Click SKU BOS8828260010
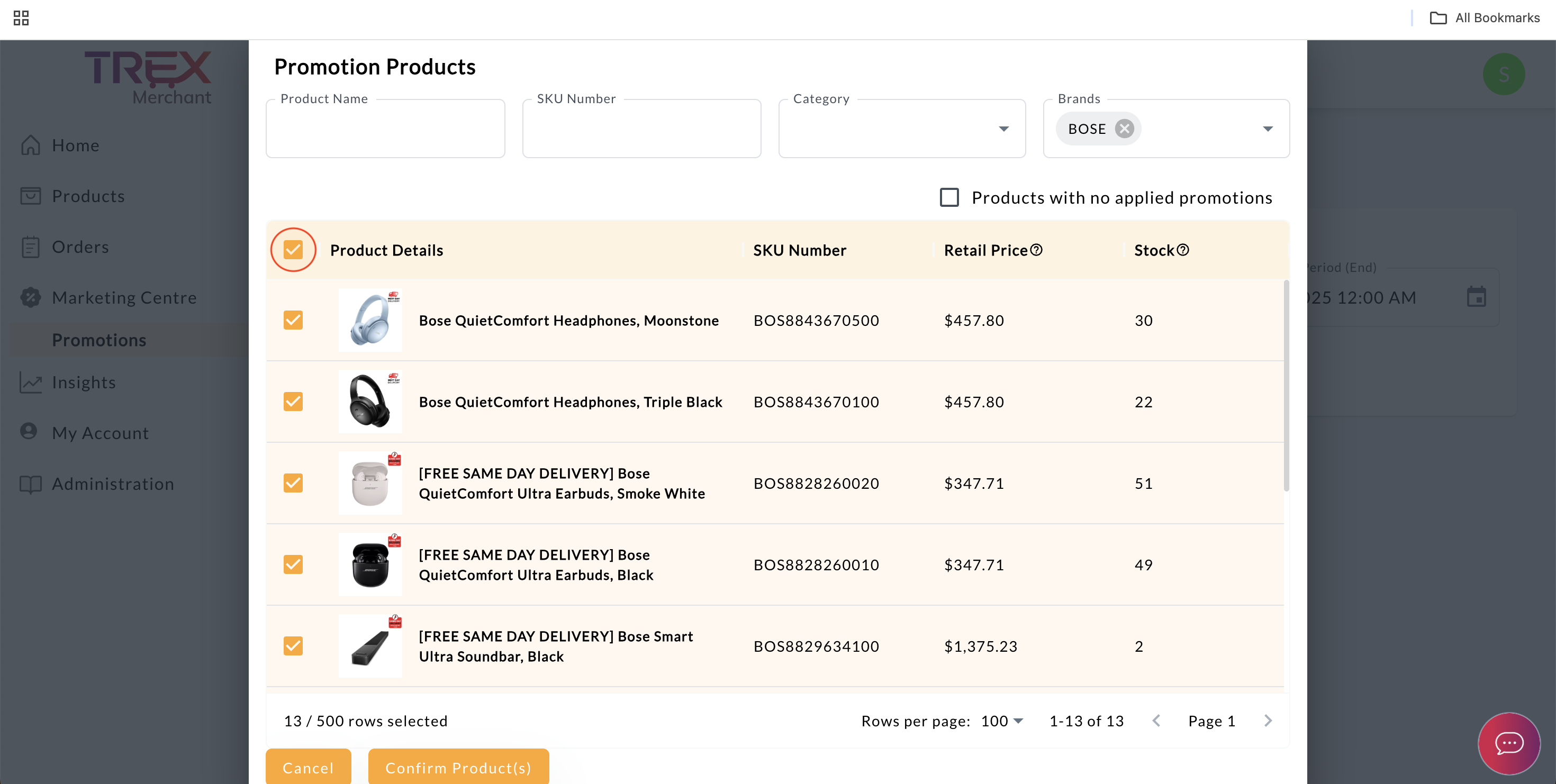This screenshot has width=1556, height=784. [816, 564]
